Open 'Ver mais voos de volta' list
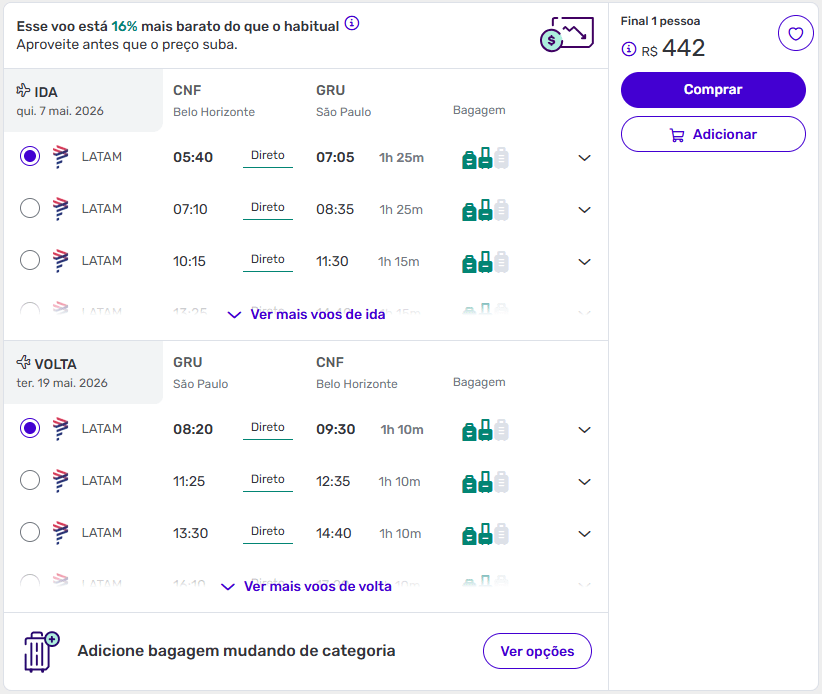Viewport: 822px width, 694px height. pos(306,586)
